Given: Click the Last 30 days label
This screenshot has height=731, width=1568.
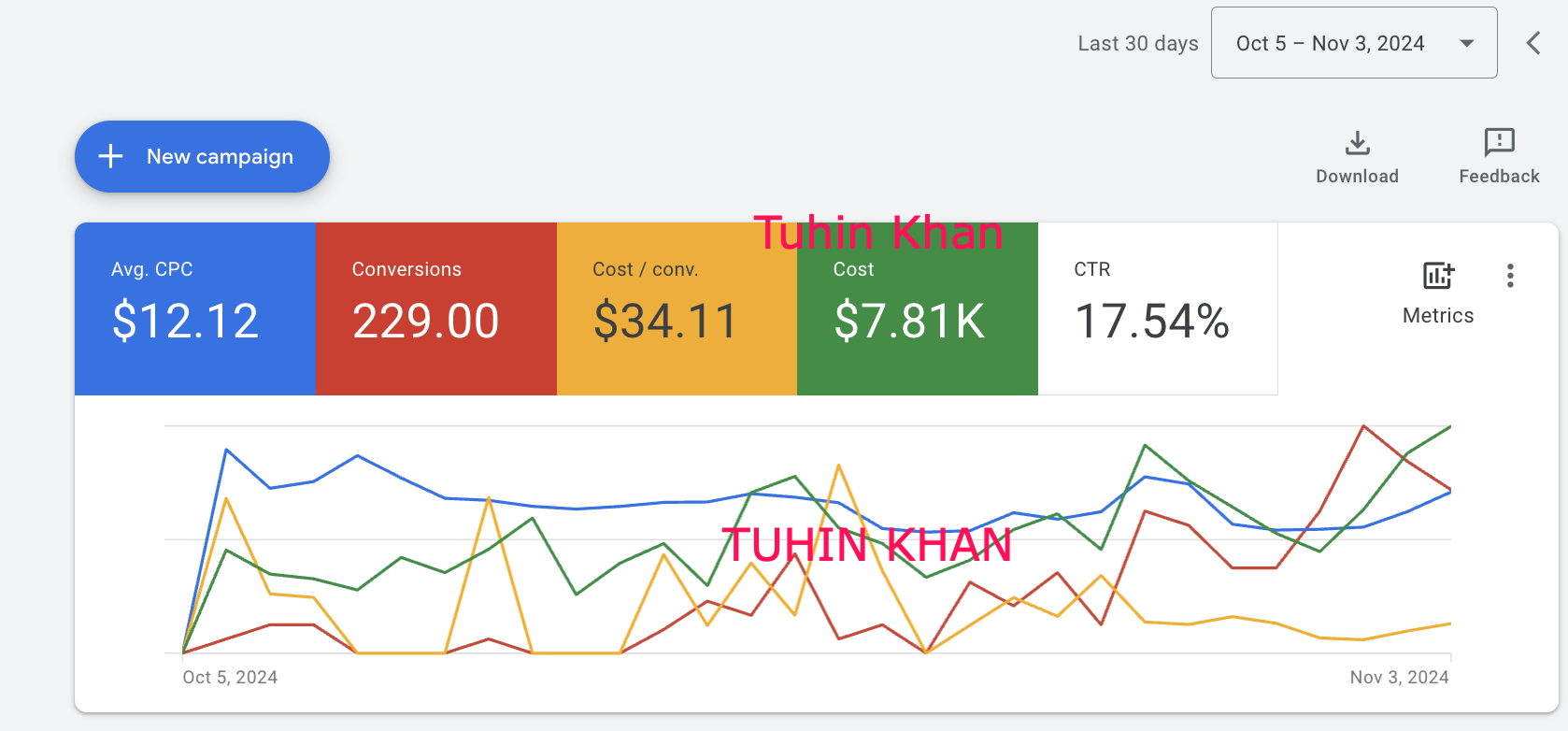Looking at the screenshot, I should click(x=1137, y=44).
